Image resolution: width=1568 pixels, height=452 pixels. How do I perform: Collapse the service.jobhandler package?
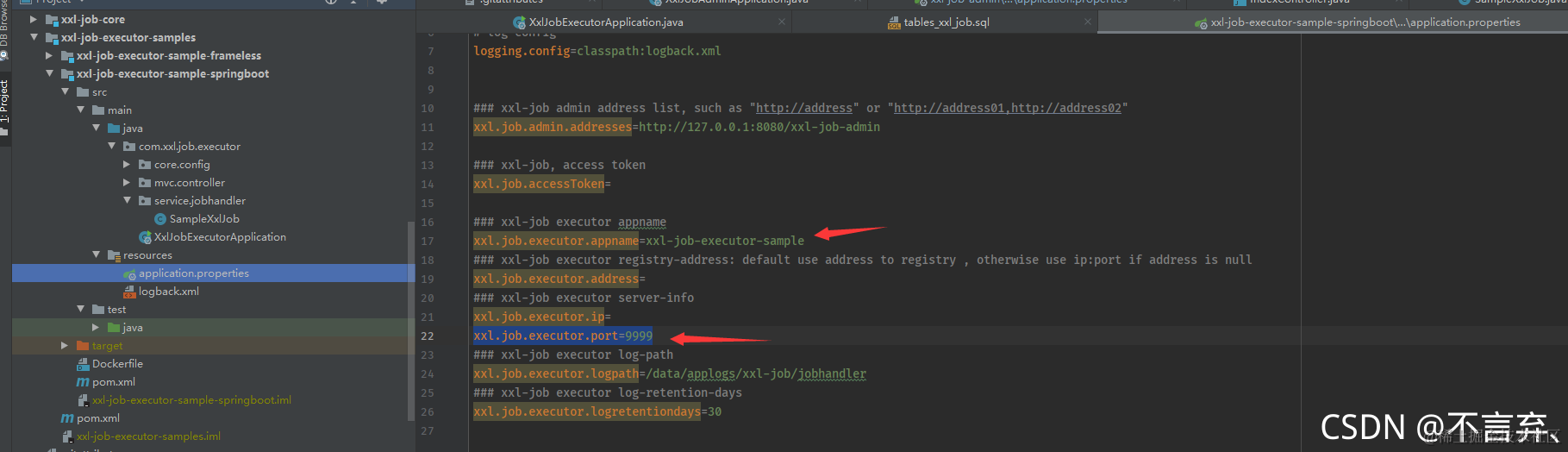(127, 200)
